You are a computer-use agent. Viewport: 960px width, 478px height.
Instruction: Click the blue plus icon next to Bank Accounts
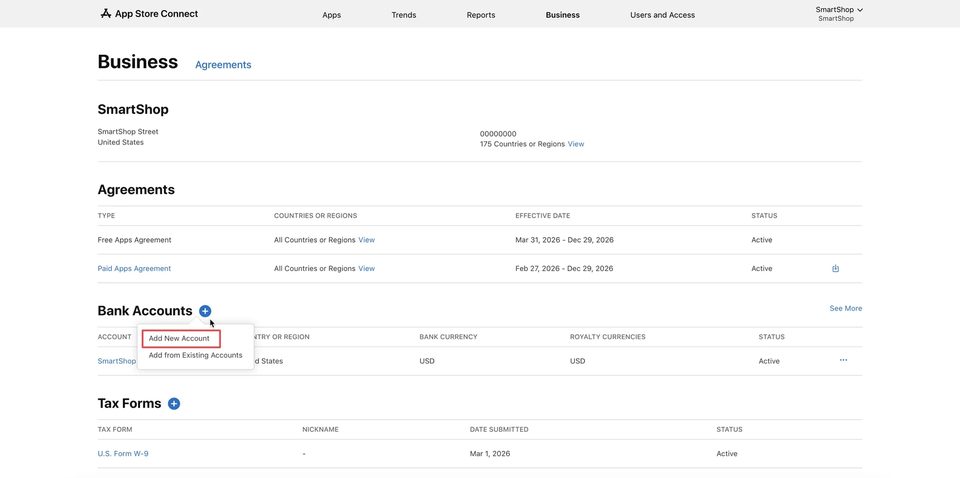coord(205,311)
